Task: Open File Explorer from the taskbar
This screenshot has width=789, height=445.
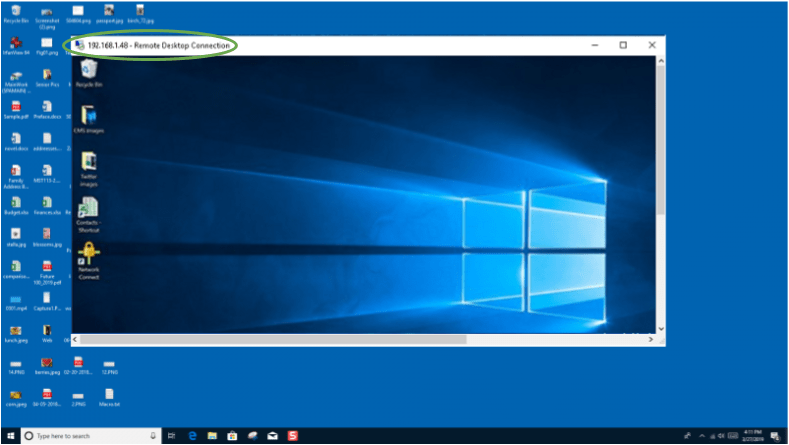Action: tap(212, 436)
